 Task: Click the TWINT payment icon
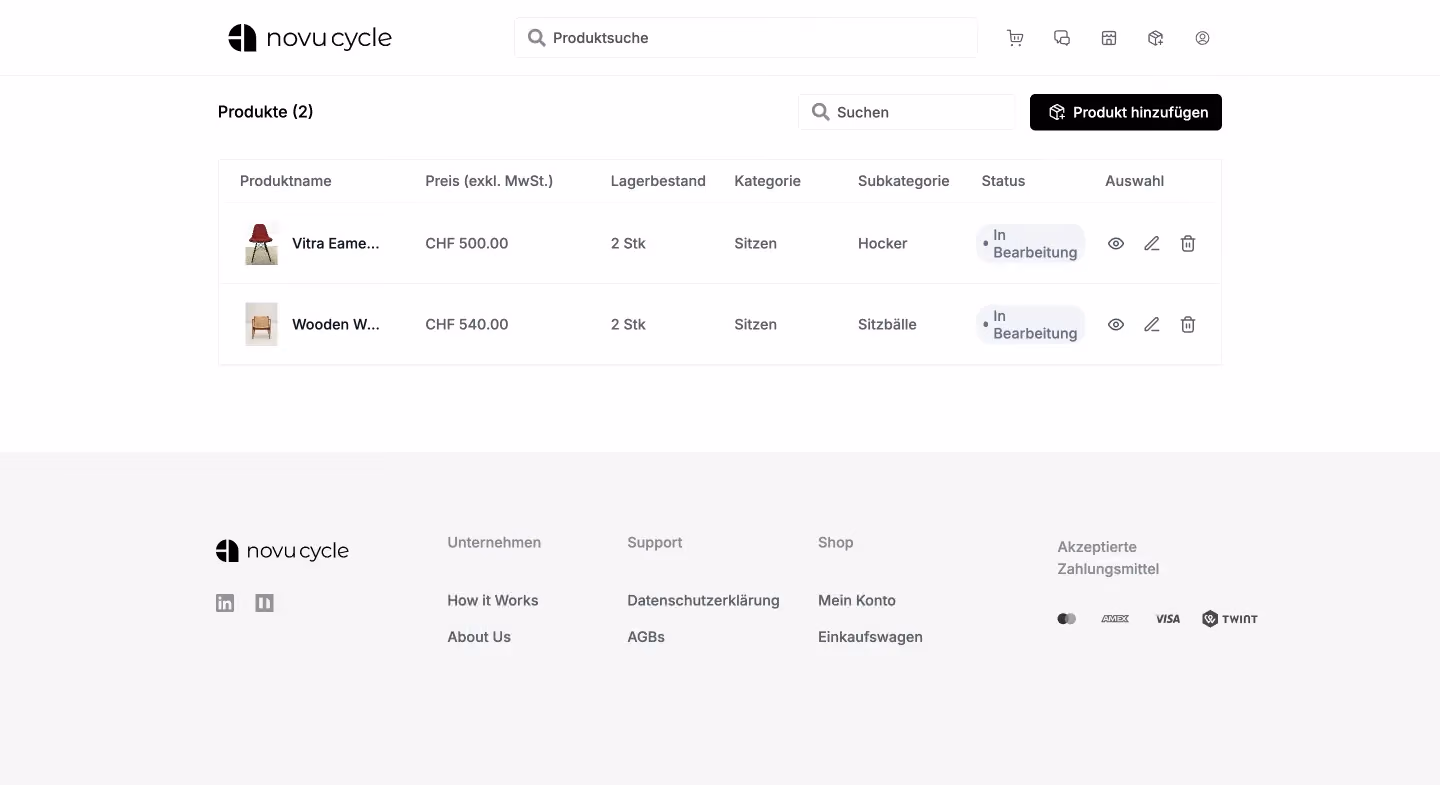pyautogui.click(x=1230, y=619)
